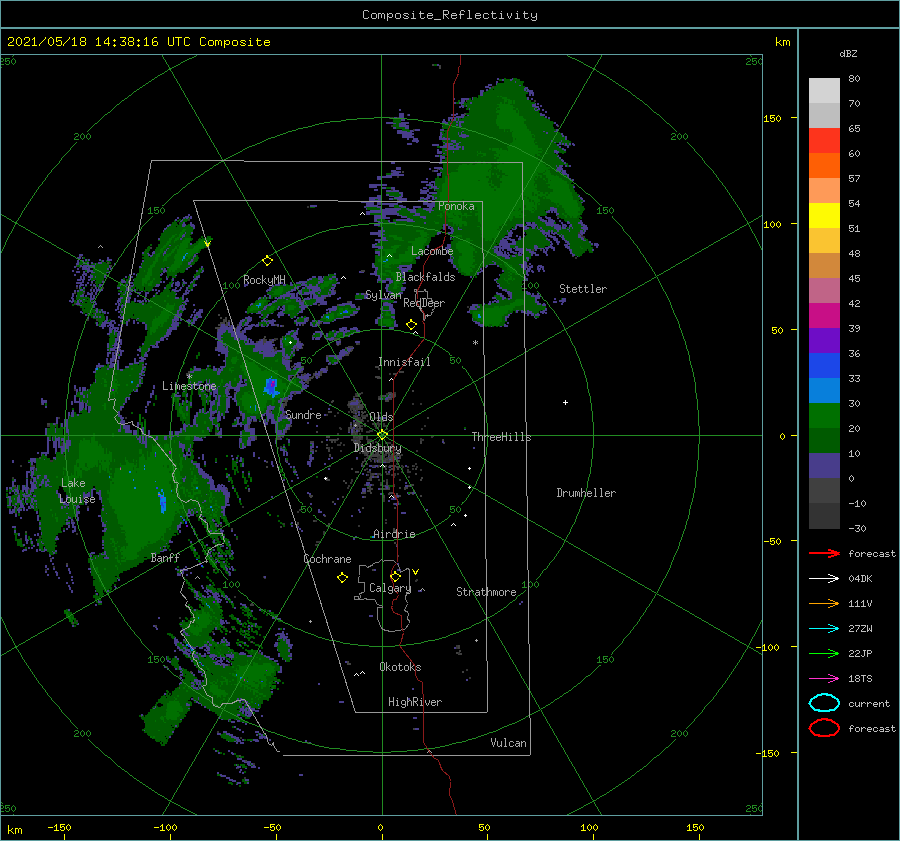The width and height of the screenshot is (900, 841).
Task: Select the bright green 20-30 dBZ color swatch
Action: [824, 416]
